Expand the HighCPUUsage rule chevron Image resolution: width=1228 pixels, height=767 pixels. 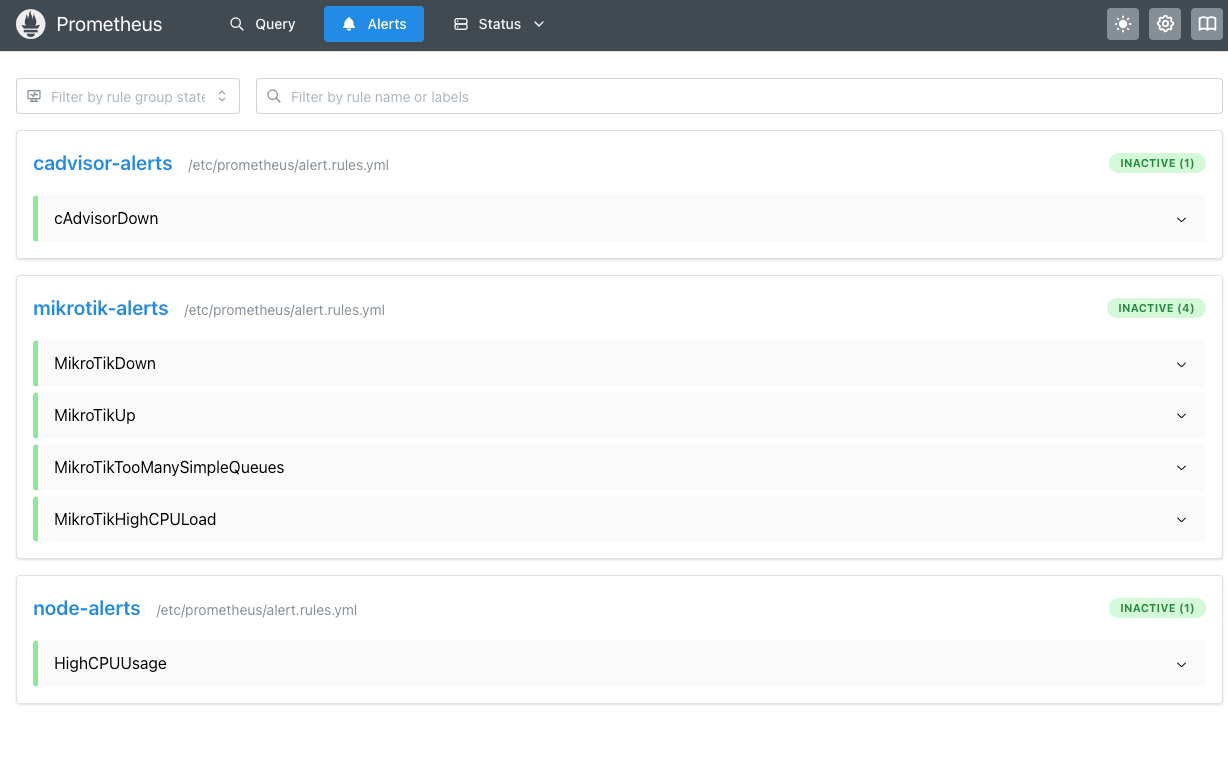click(x=1181, y=664)
